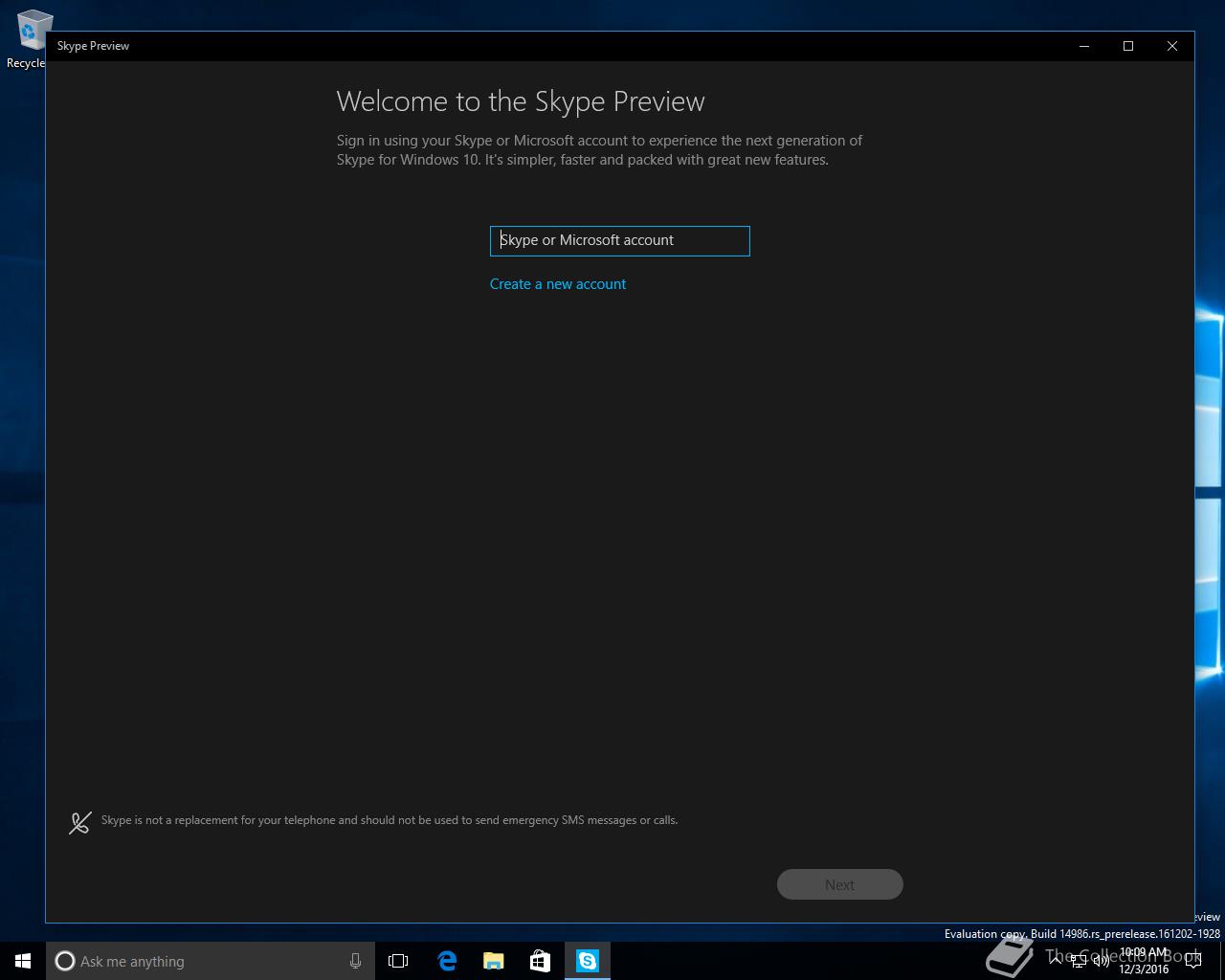Open the Create a new account link
1225x980 pixels.
coord(558,284)
